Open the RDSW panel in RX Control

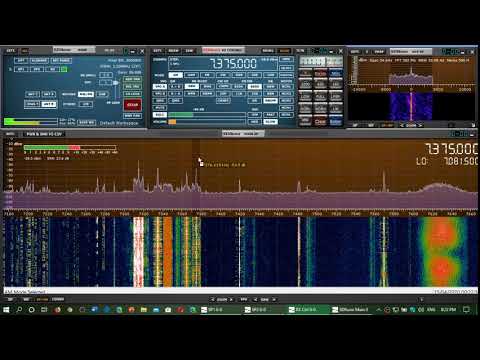[x=173, y=51]
